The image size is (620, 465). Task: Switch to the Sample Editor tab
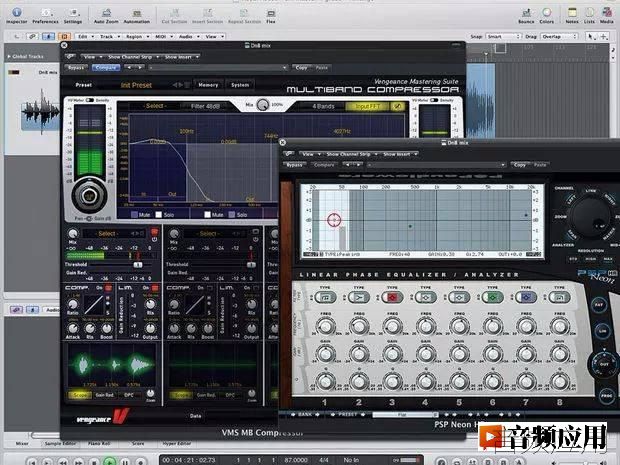click(60, 443)
